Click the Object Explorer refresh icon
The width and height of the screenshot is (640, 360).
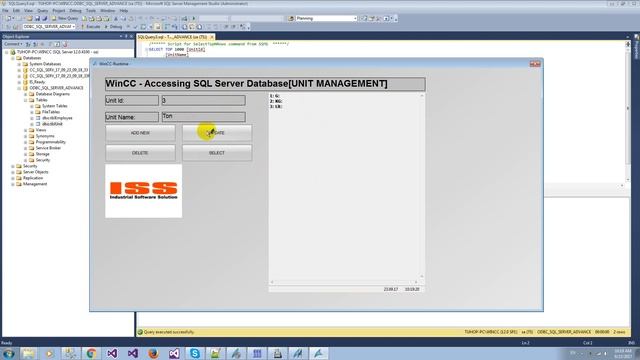pyautogui.click(x=57, y=44)
